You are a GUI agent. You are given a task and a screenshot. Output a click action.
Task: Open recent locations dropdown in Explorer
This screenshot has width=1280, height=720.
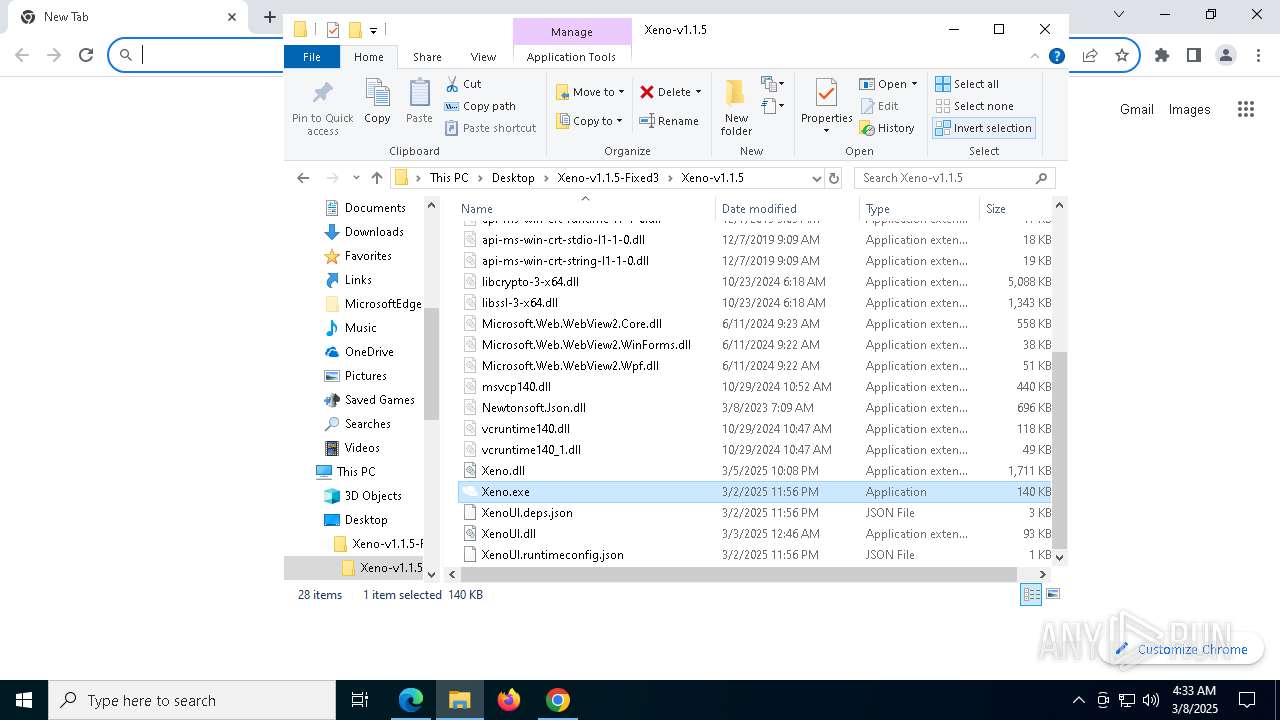click(x=356, y=178)
